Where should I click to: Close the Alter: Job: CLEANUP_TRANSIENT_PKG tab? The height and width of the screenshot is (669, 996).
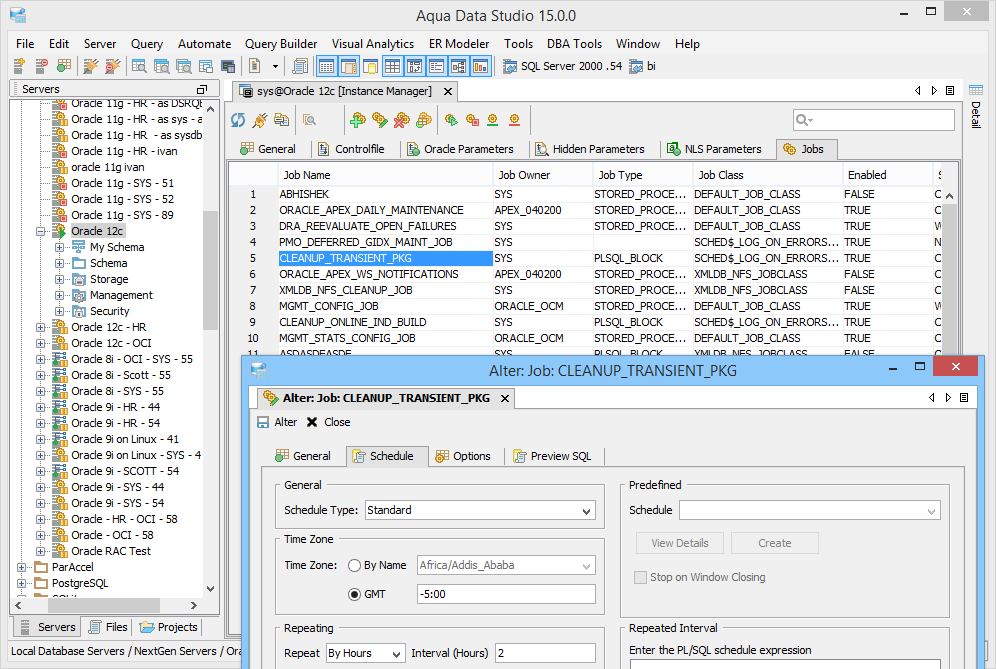(x=504, y=398)
